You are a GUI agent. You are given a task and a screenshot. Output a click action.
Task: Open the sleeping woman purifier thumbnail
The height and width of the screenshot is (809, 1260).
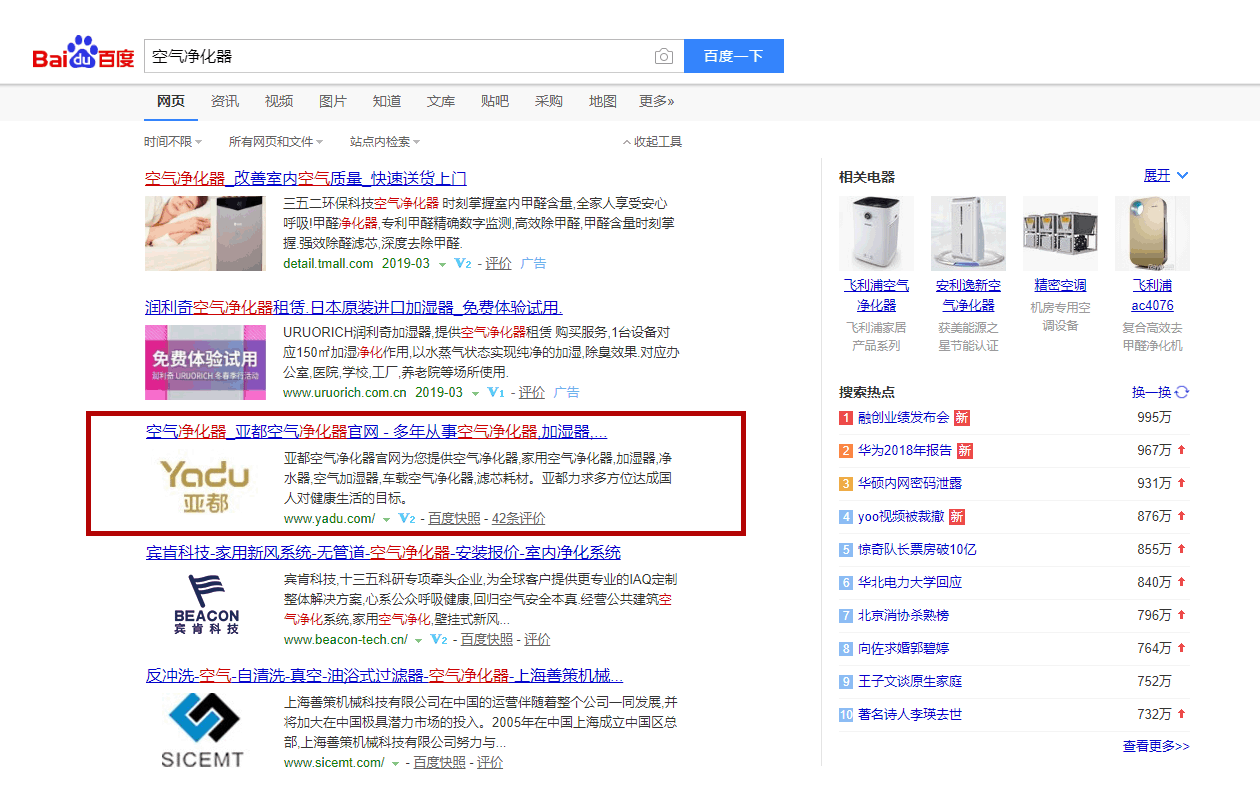click(x=206, y=233)
